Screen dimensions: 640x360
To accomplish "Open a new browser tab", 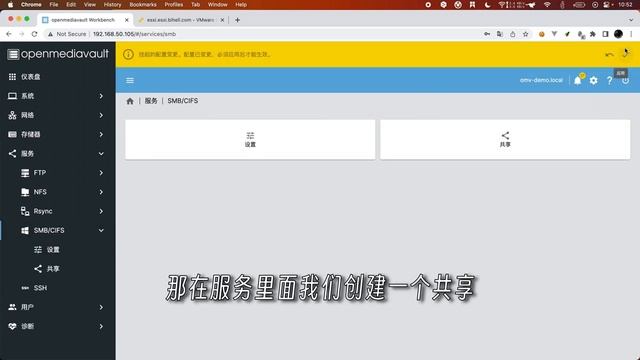I will click(237, 20).
